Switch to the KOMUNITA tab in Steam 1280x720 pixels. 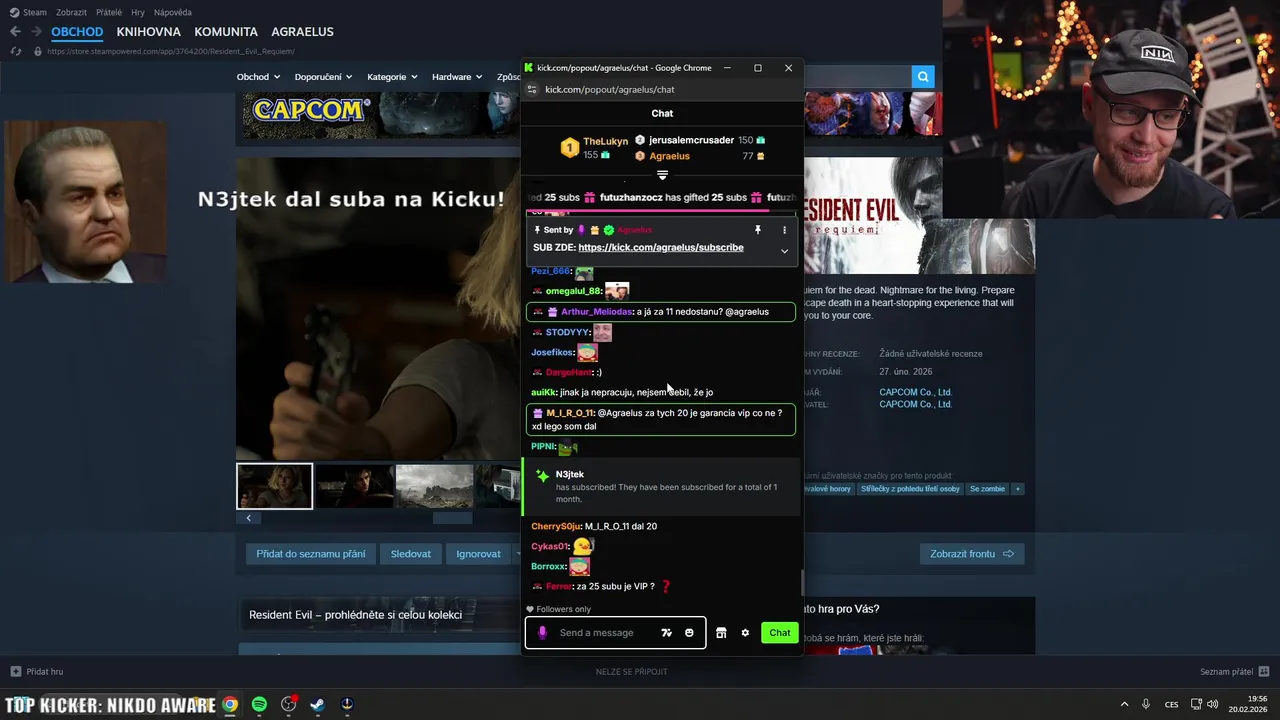[x=226, y=31]
